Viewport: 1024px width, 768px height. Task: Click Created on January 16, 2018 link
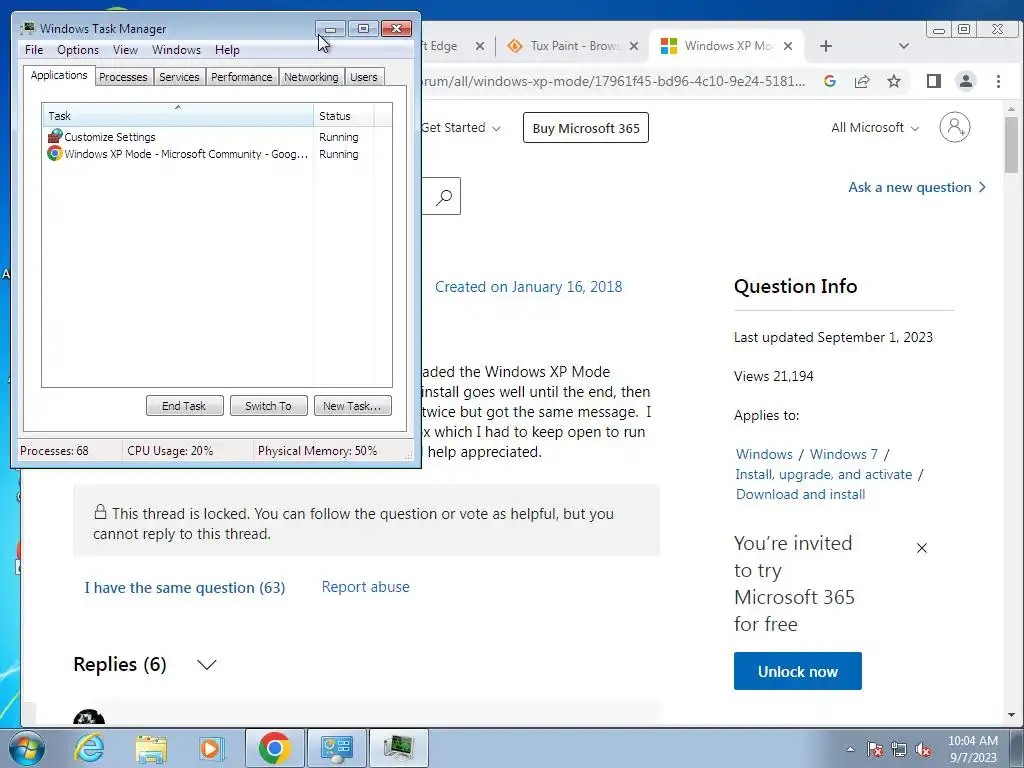pyautogui.click(x=528, y=287)
